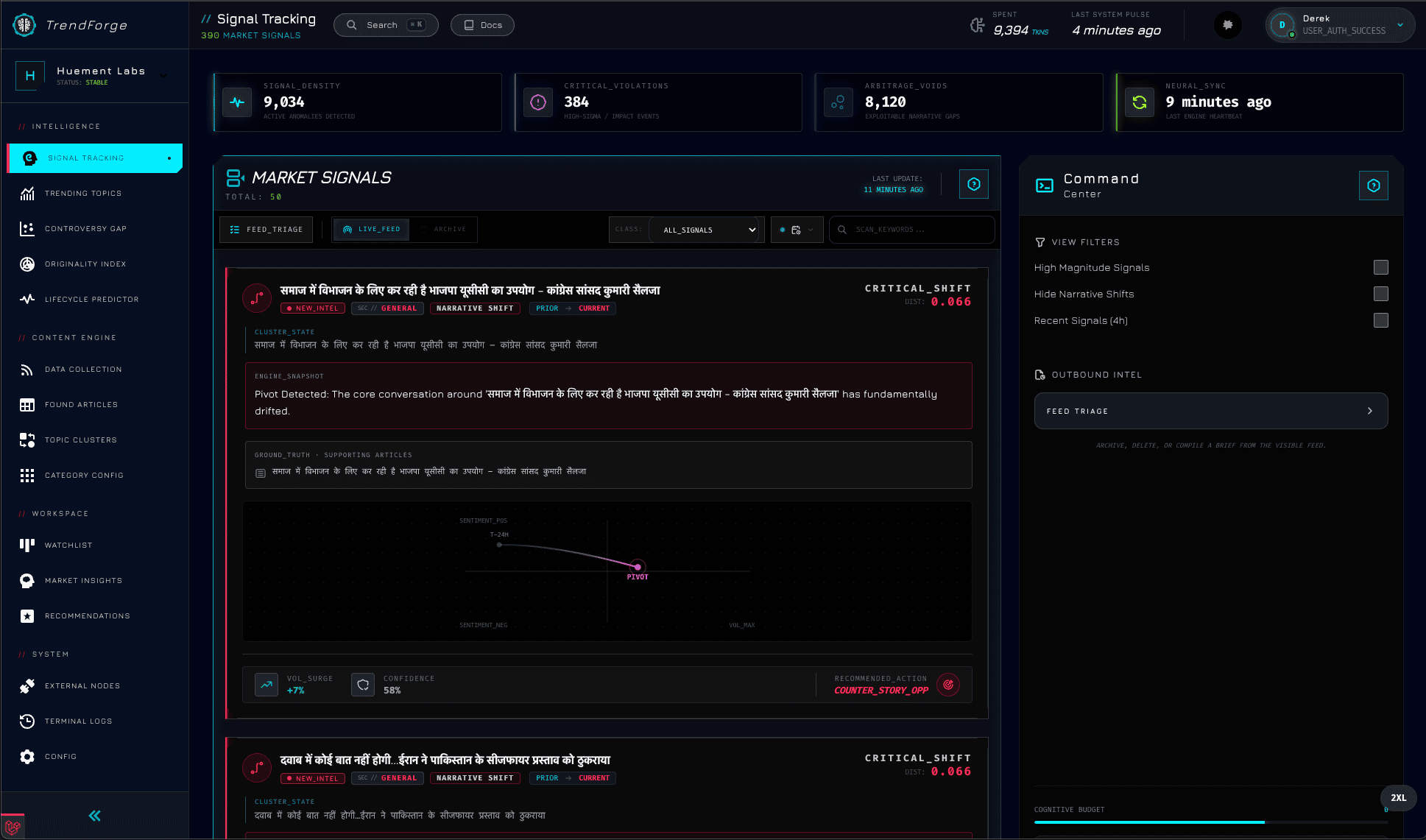Click the cognitive budget progress bar

coord(1211,822)
